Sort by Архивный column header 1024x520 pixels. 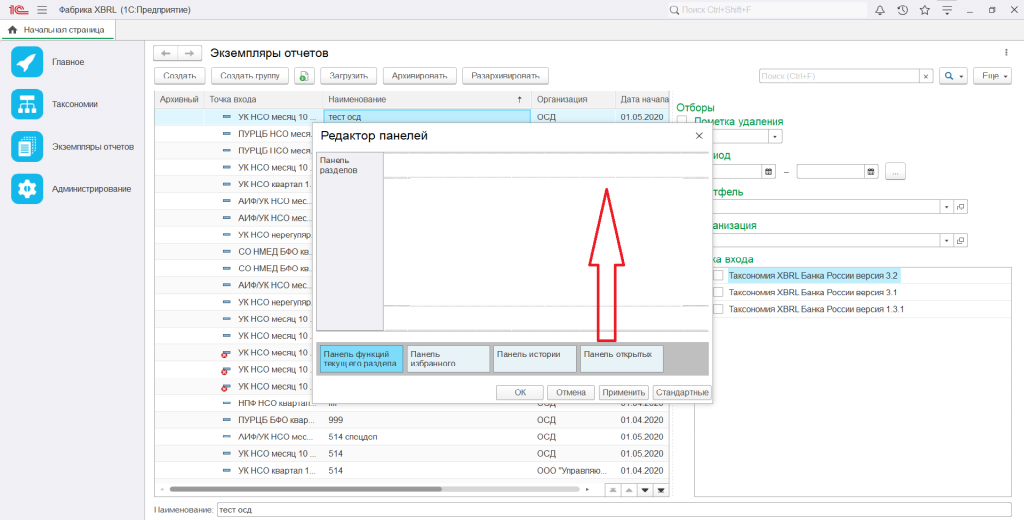(179, 99)
